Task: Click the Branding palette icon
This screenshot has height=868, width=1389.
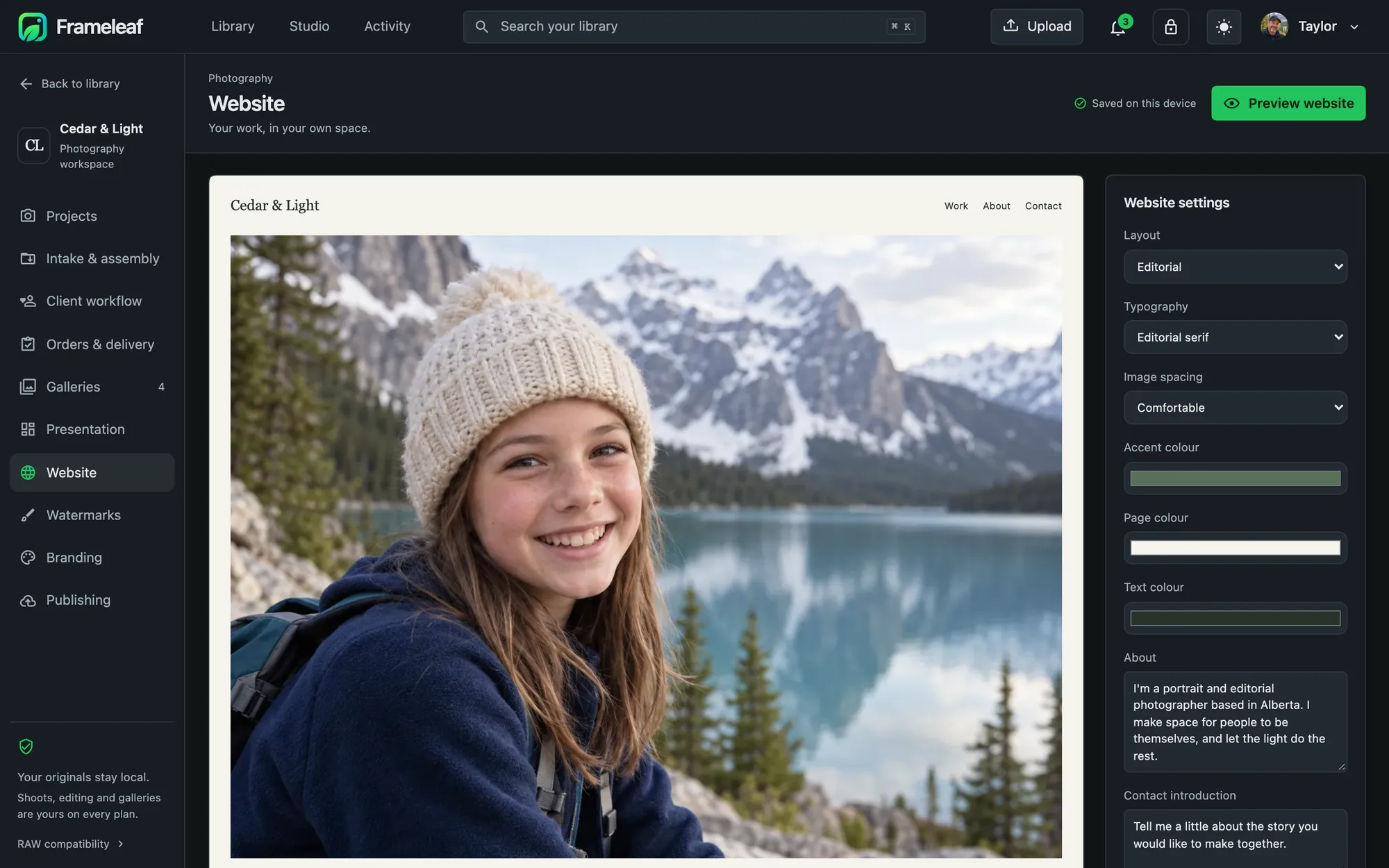Action: [28, 558]
